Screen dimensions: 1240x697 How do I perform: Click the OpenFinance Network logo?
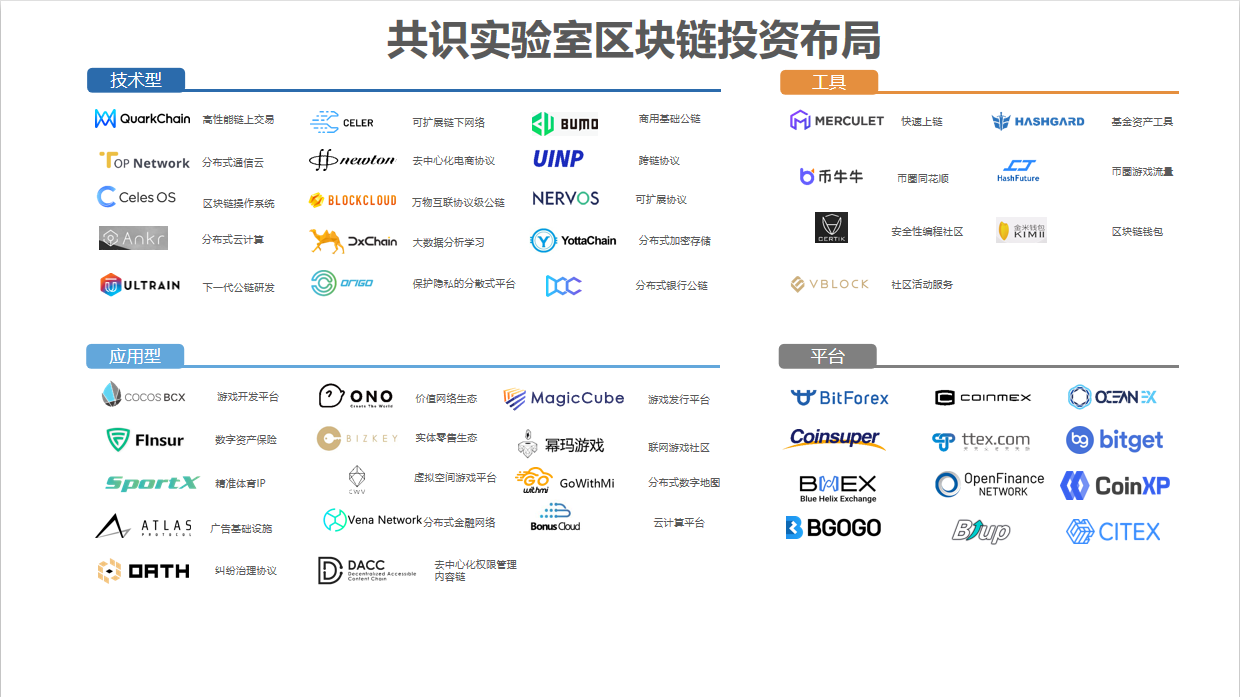(989, 485)
